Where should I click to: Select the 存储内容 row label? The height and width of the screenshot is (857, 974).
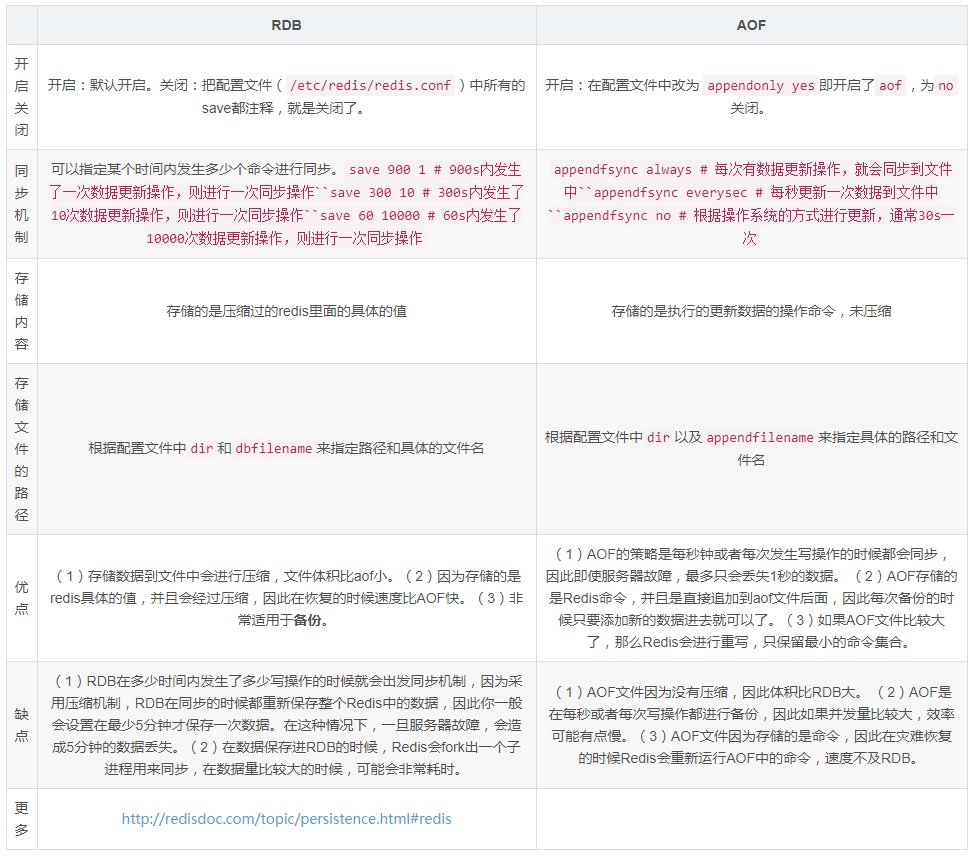pos(21,311)
